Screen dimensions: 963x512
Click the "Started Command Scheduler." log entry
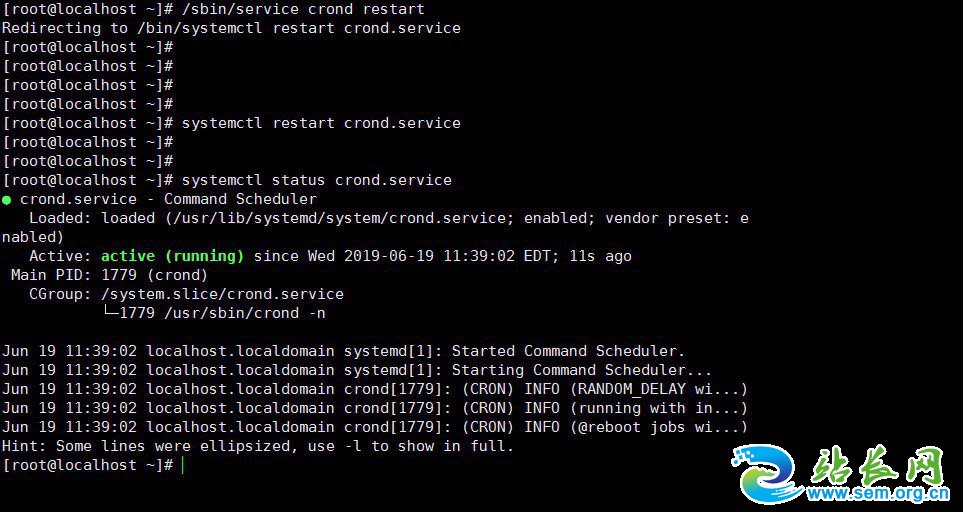pyautogui.click(x=568, y=351)
